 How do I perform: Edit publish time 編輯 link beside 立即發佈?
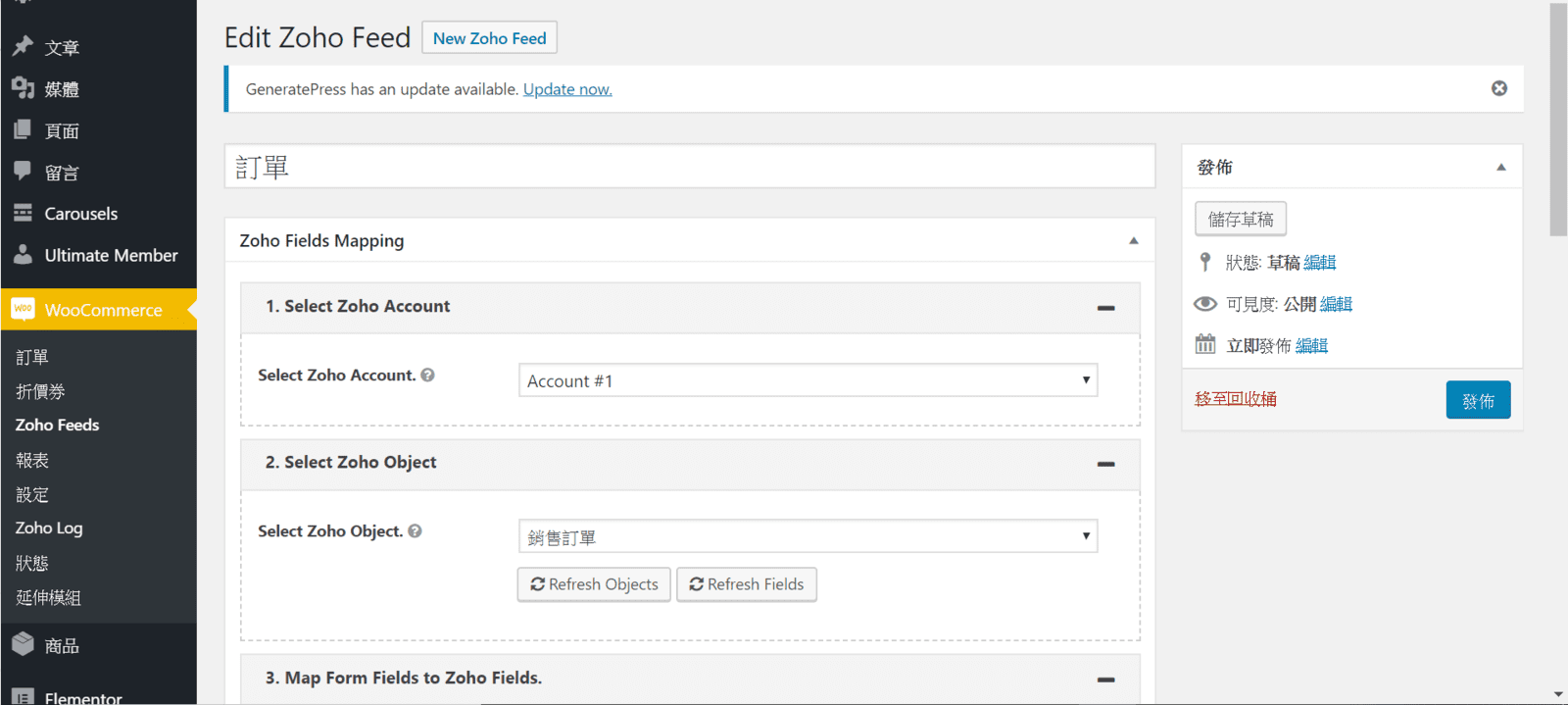click(x=1311, y=345)
